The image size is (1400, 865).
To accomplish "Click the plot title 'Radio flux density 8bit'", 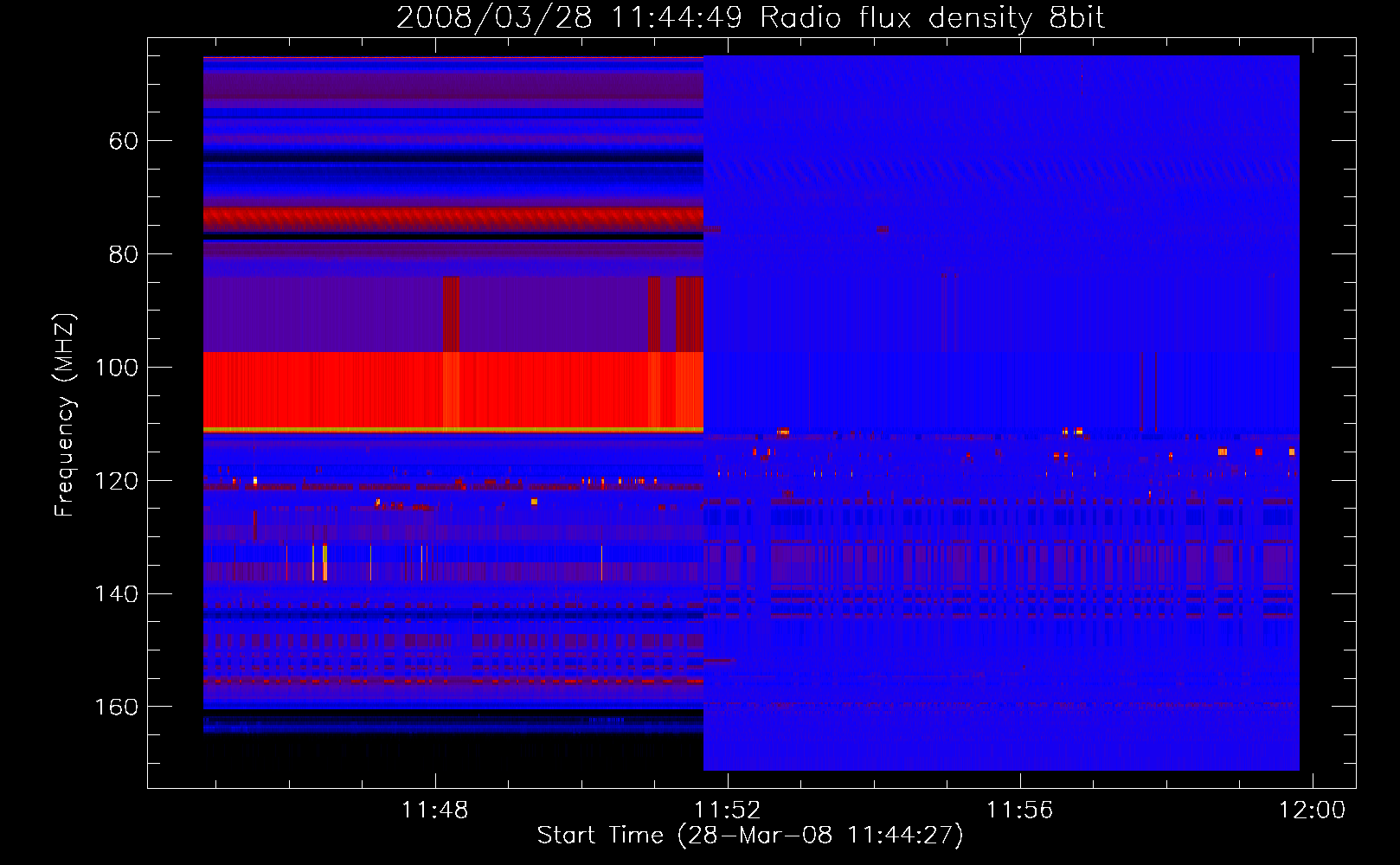I will [x=750, y=17].
